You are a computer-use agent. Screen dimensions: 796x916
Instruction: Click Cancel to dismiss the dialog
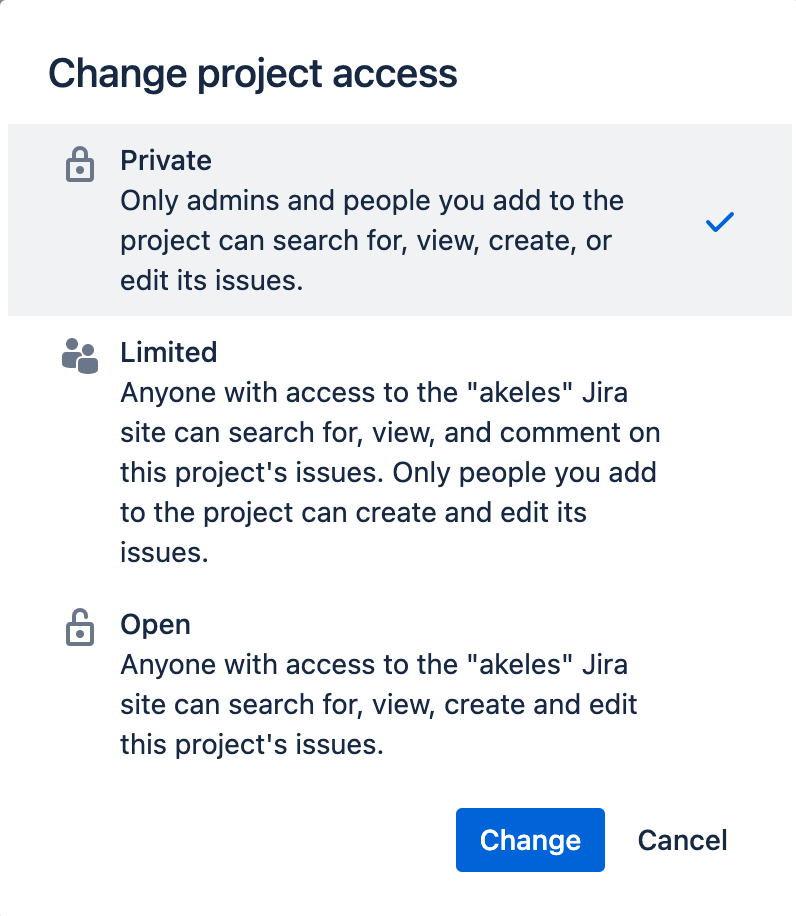[x=682, y=840]
